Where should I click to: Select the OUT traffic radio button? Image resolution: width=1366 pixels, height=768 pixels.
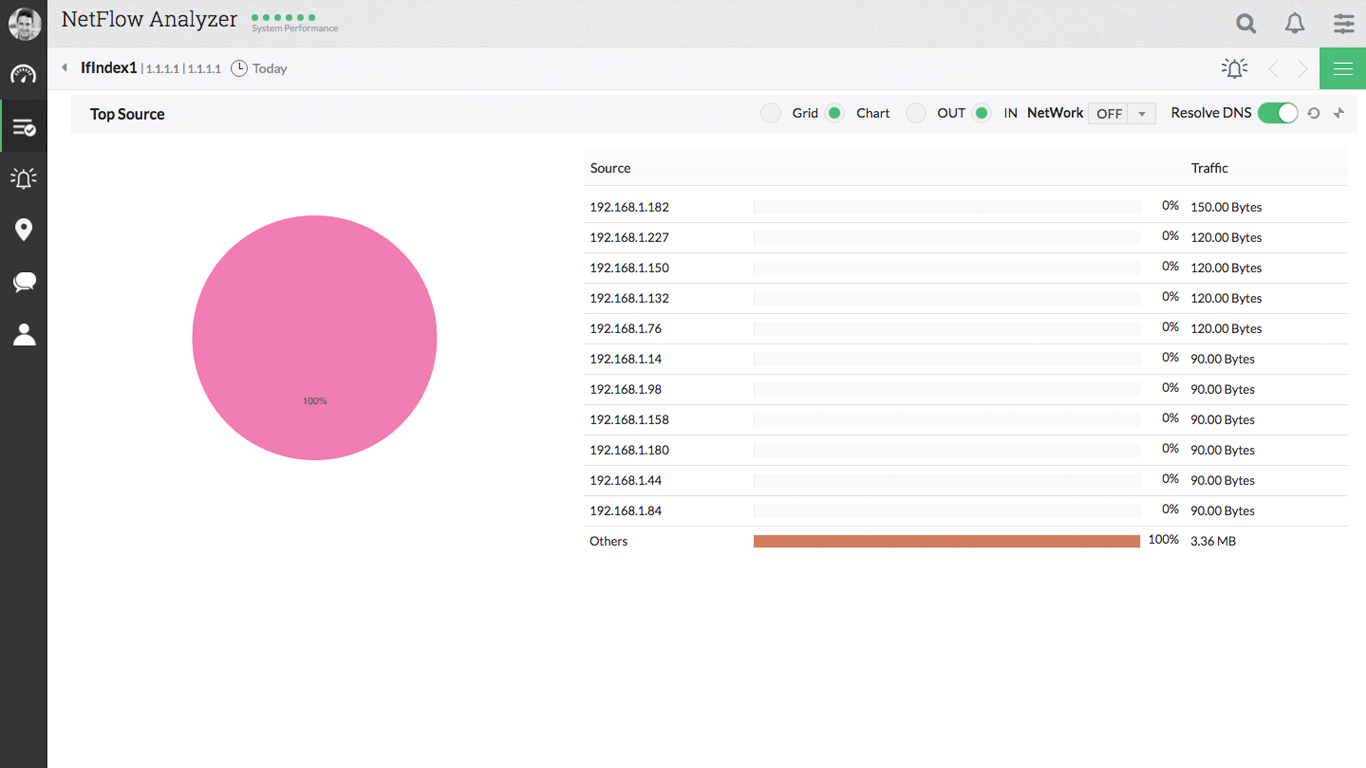click(916, 113)
